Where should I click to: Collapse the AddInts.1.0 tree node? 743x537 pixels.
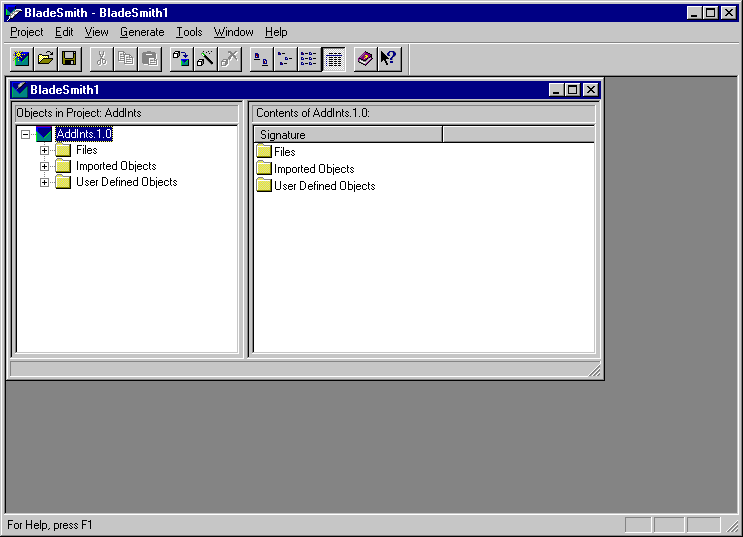(x=26, y=135)
